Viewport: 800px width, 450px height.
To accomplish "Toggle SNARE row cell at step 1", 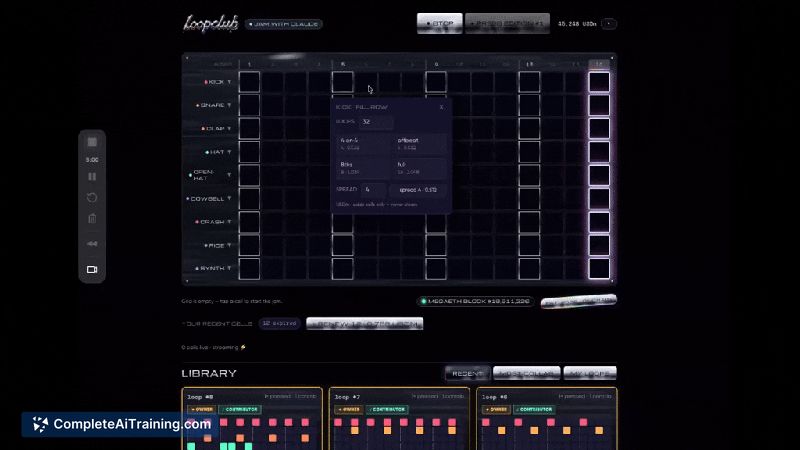I will 249,105.
